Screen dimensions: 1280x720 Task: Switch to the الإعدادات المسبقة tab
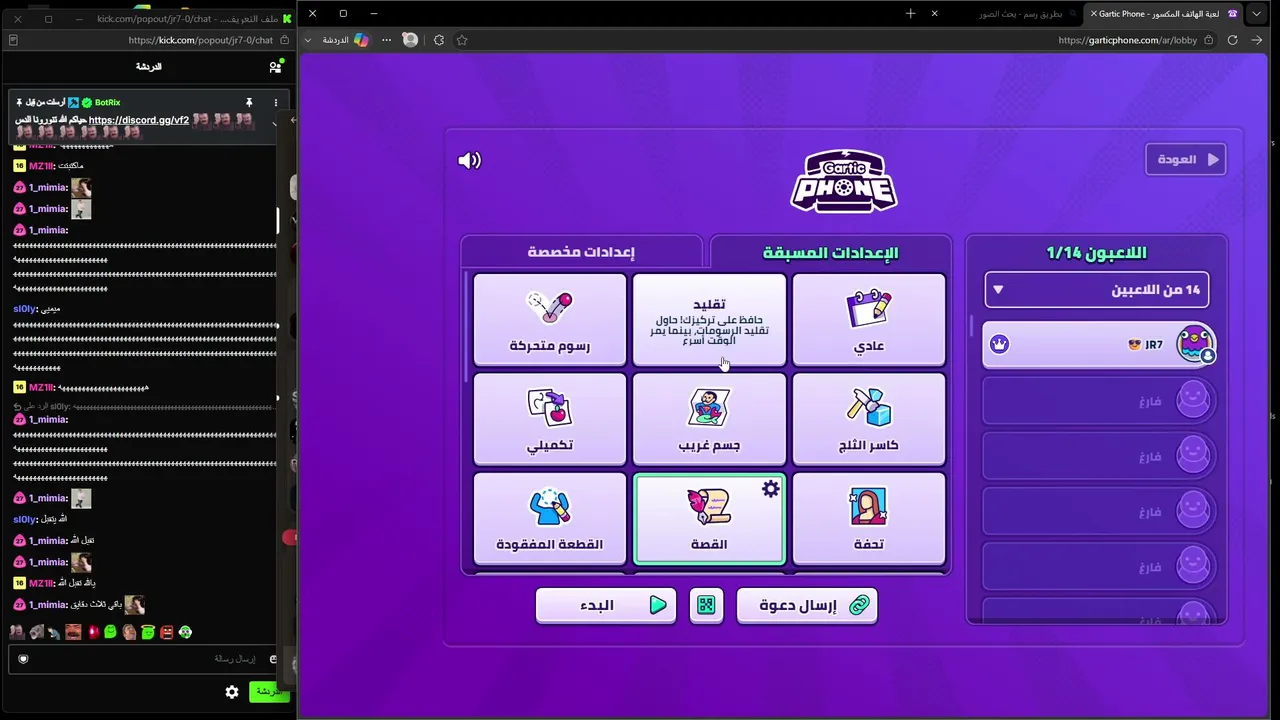[831, 252]
